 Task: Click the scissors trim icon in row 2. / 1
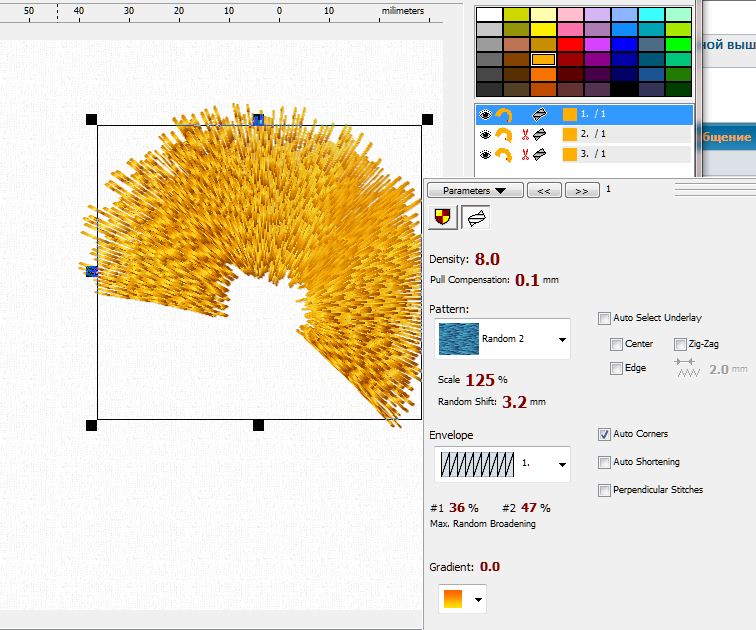coord(525,134)
